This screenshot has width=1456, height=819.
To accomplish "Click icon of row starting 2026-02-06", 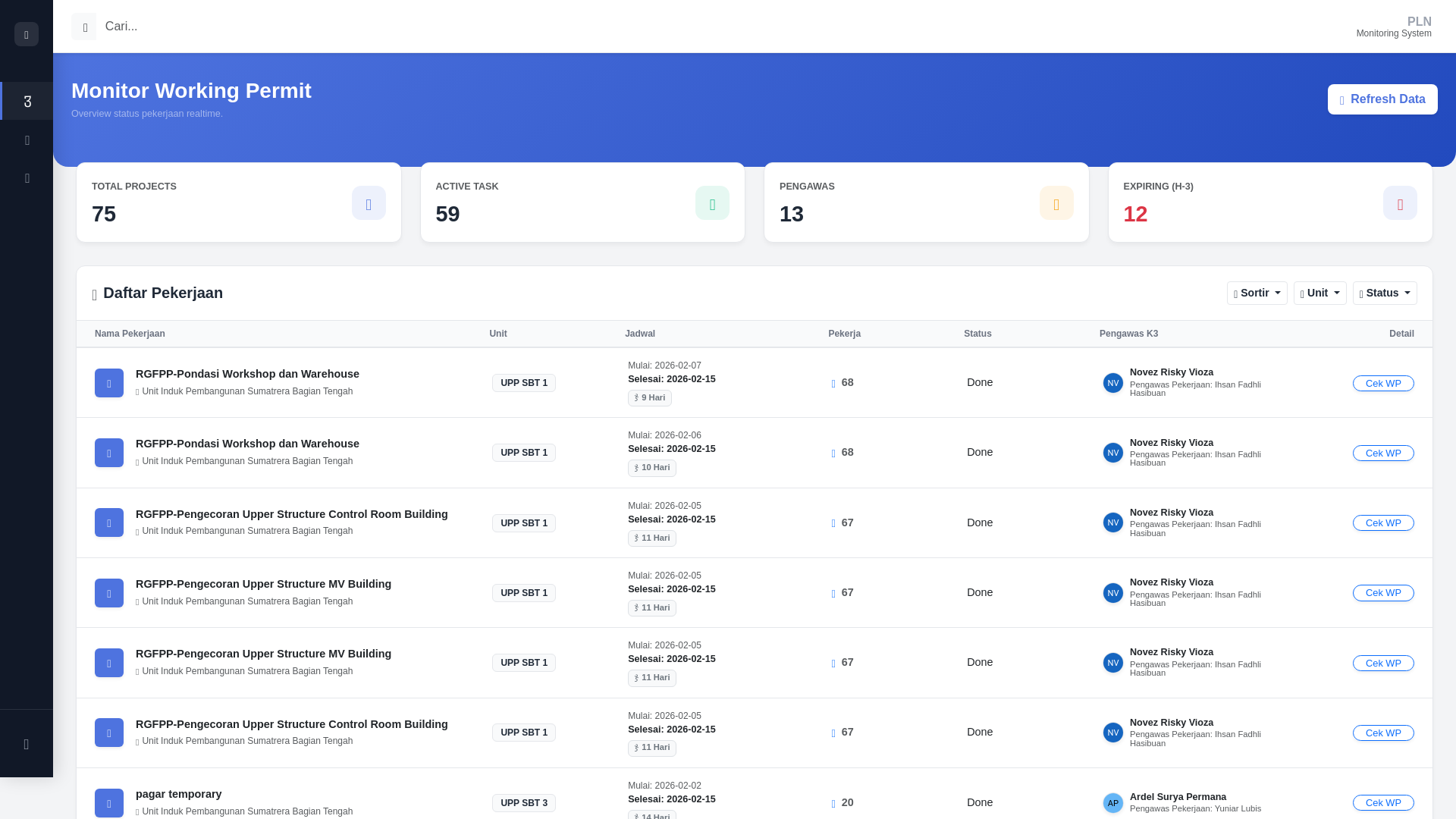I will pyautogui.click(x=109, y=453).
